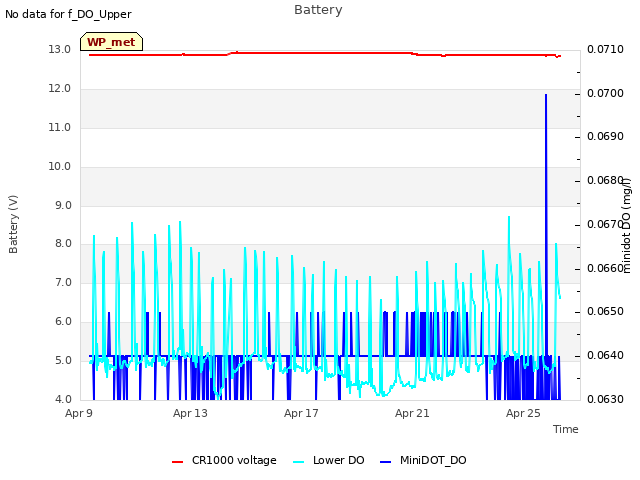Click the cyan Lower DO legend swatch

(x=299, y=462)
